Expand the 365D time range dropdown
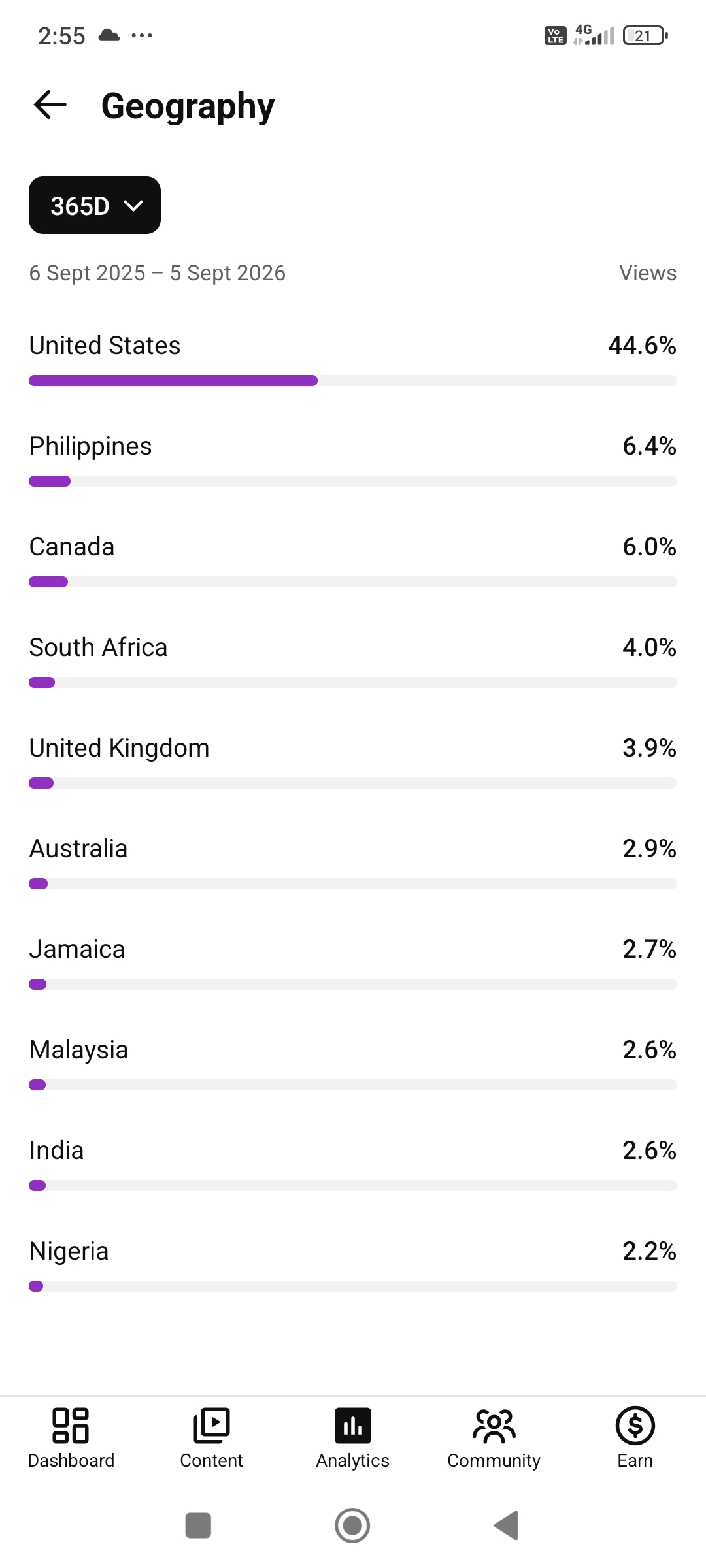The image size is (706, 1568). (95, 205)
